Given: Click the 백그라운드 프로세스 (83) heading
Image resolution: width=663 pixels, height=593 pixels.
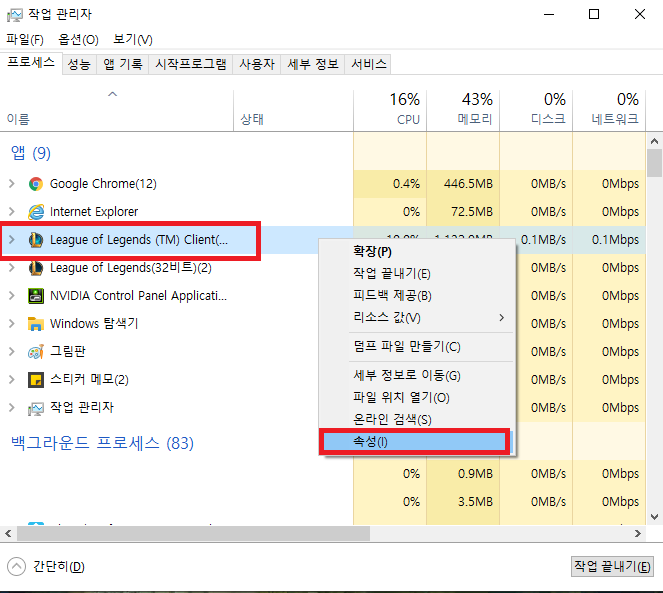Looking at the screenshot, I should click(x=102, y=443).
